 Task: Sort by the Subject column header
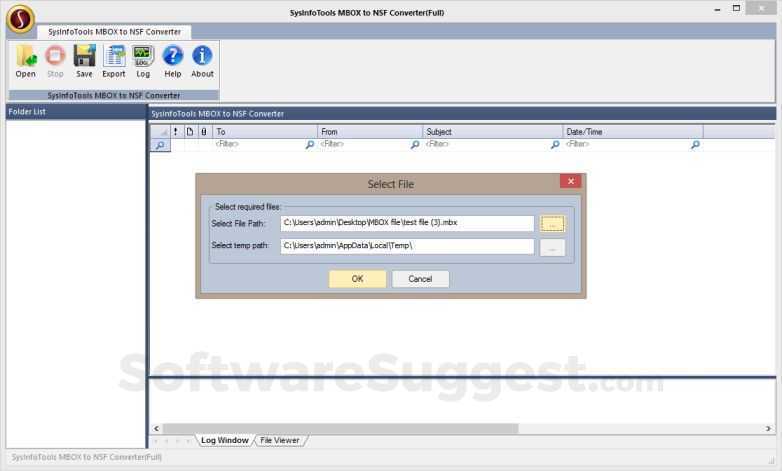point(493,132)
